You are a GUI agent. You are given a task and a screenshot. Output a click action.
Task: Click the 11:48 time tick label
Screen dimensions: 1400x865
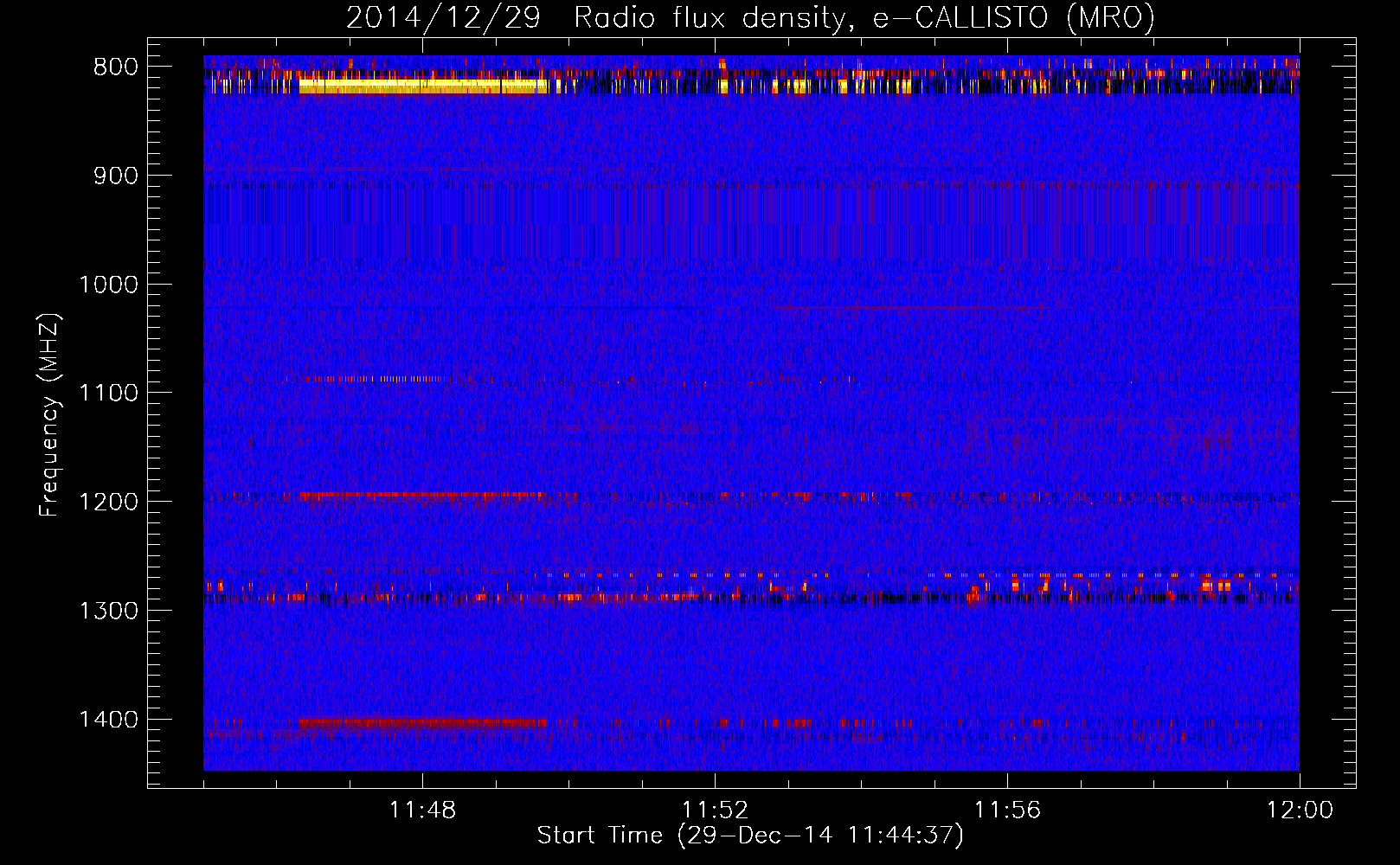[422, 811]
